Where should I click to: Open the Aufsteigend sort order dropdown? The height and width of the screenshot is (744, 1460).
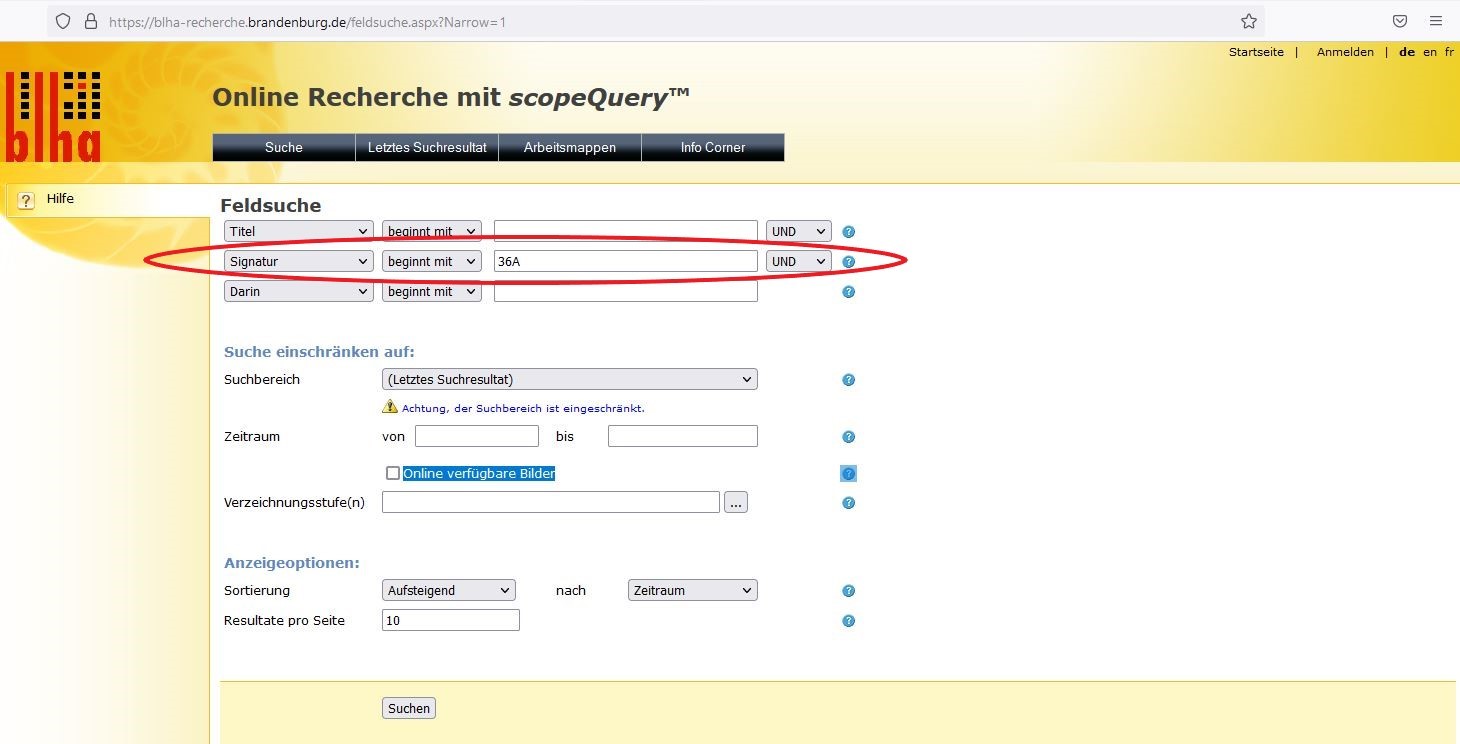click(x=449, y=590)
